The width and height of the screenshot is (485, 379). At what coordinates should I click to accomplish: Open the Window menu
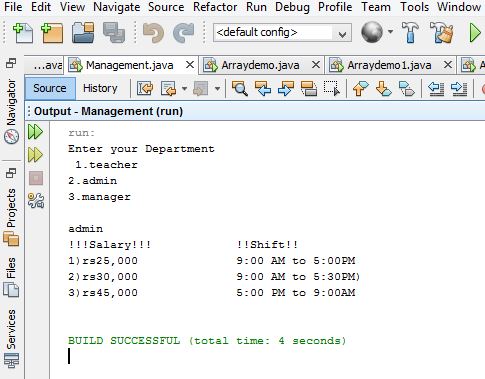[x=459, y=7]
